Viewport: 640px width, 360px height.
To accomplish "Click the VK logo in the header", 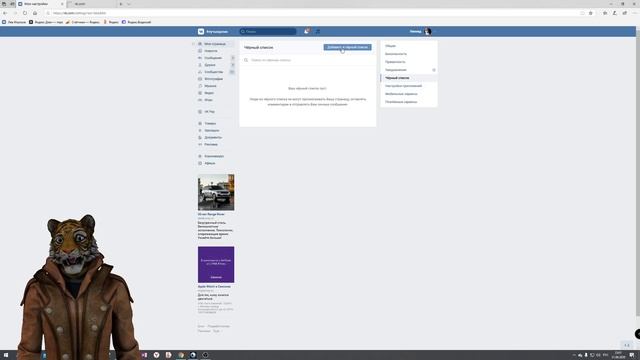I will pyautogui.click(x=201, y=31).
